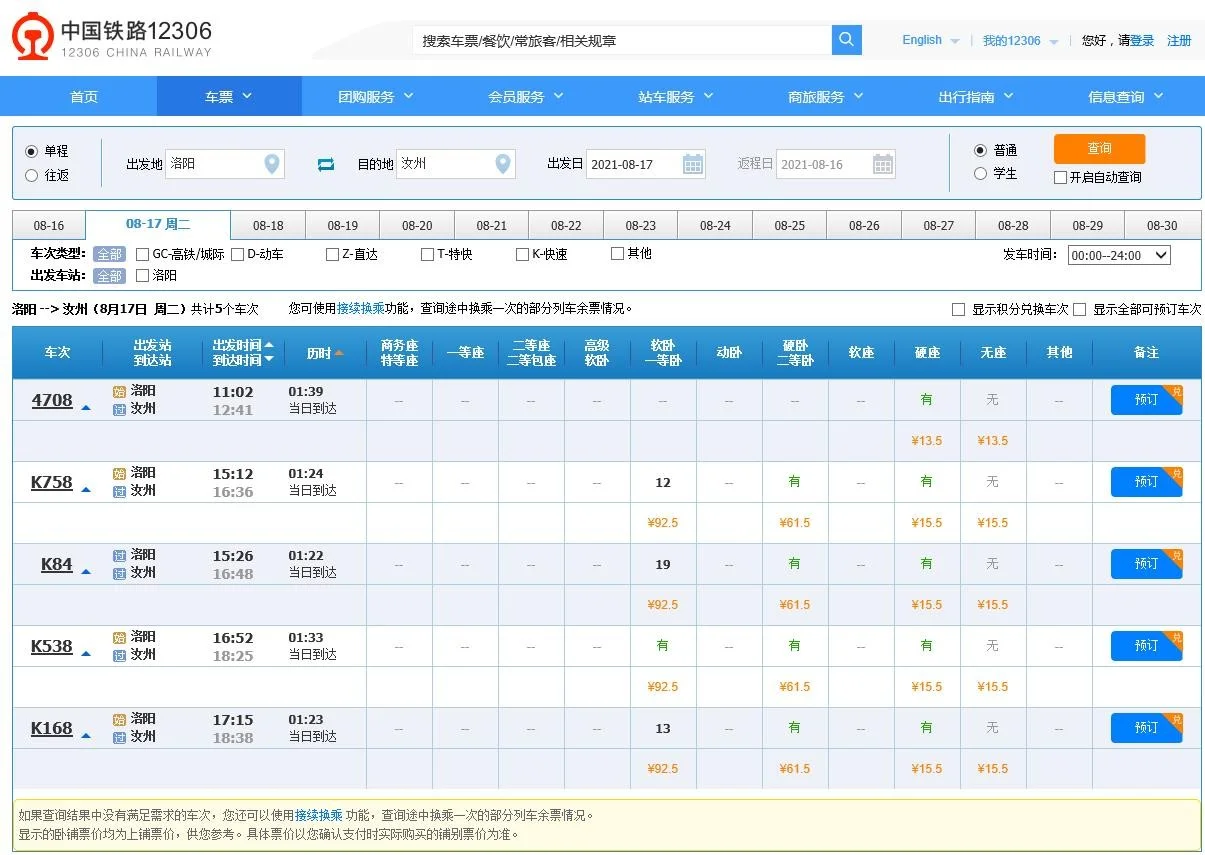Viewport: 1205px width, 855px height.
Task: Open the destination city location pin picker
Action: click(x=502, y=164)
